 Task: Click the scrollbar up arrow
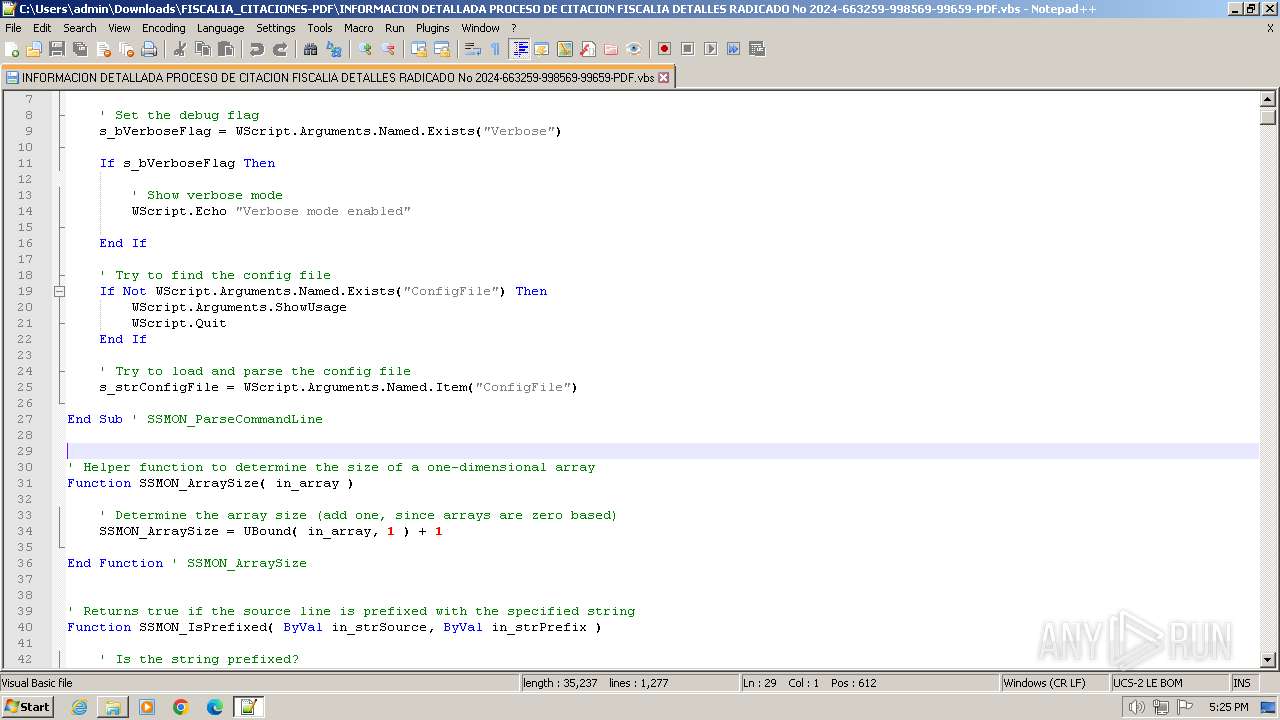pos(1268,99)
